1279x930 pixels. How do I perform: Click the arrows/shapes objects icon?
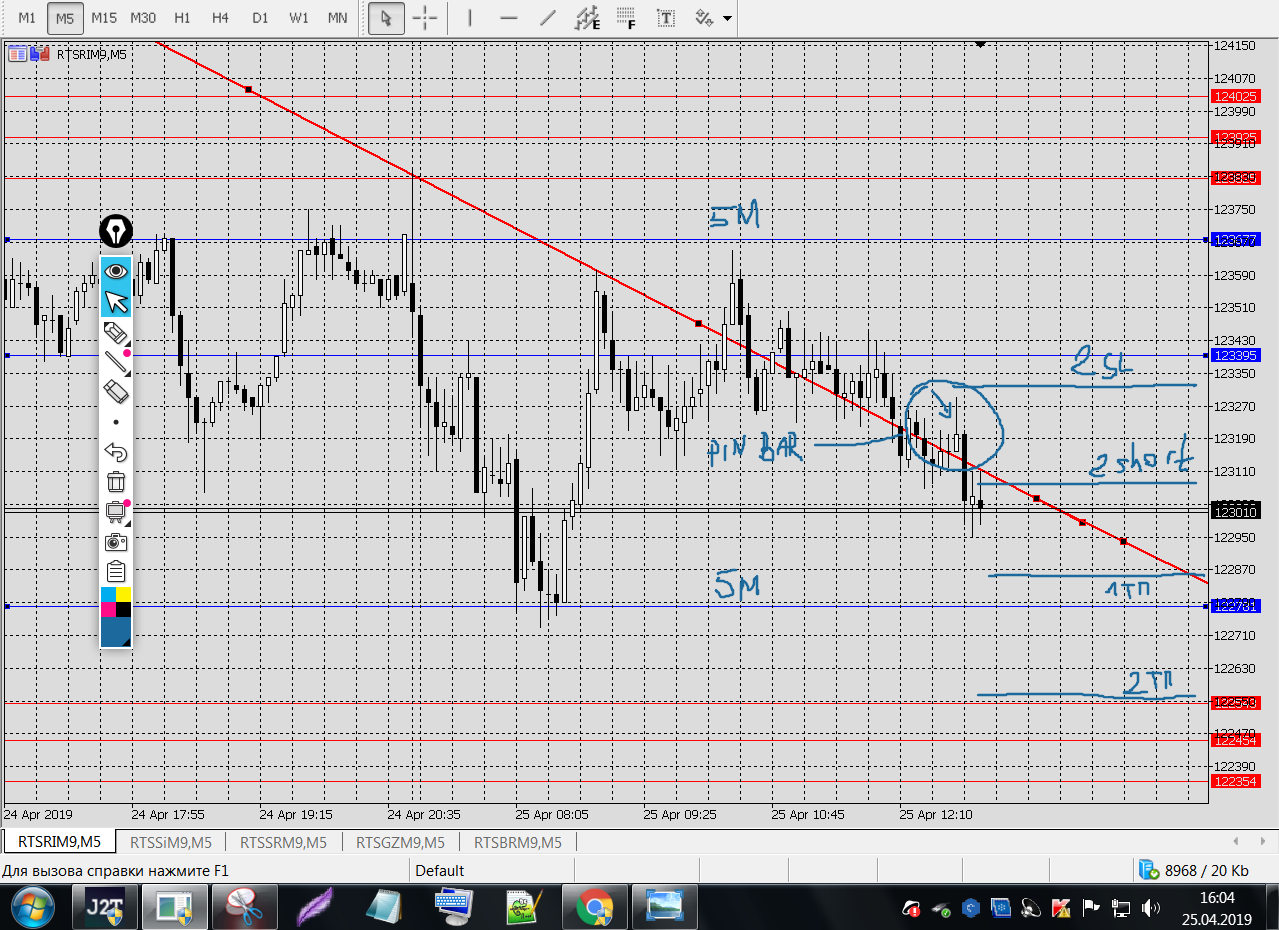point(704,18)
